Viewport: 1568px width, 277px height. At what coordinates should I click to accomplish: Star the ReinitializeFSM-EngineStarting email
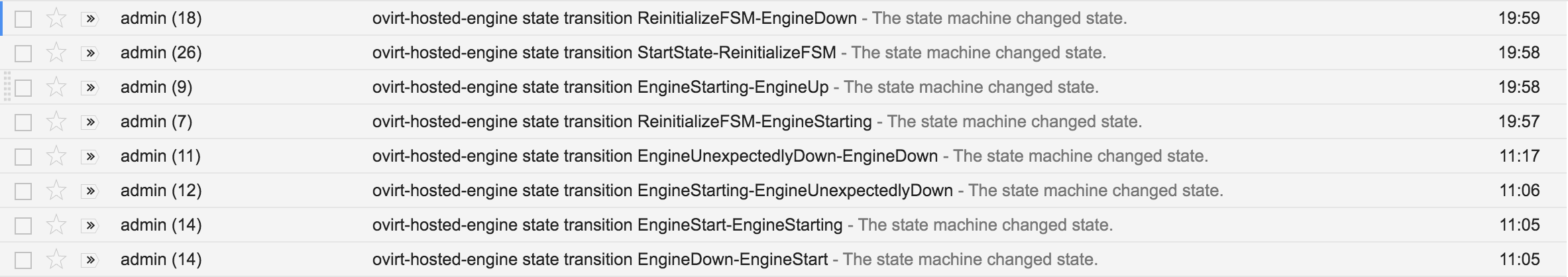[56, 122]
